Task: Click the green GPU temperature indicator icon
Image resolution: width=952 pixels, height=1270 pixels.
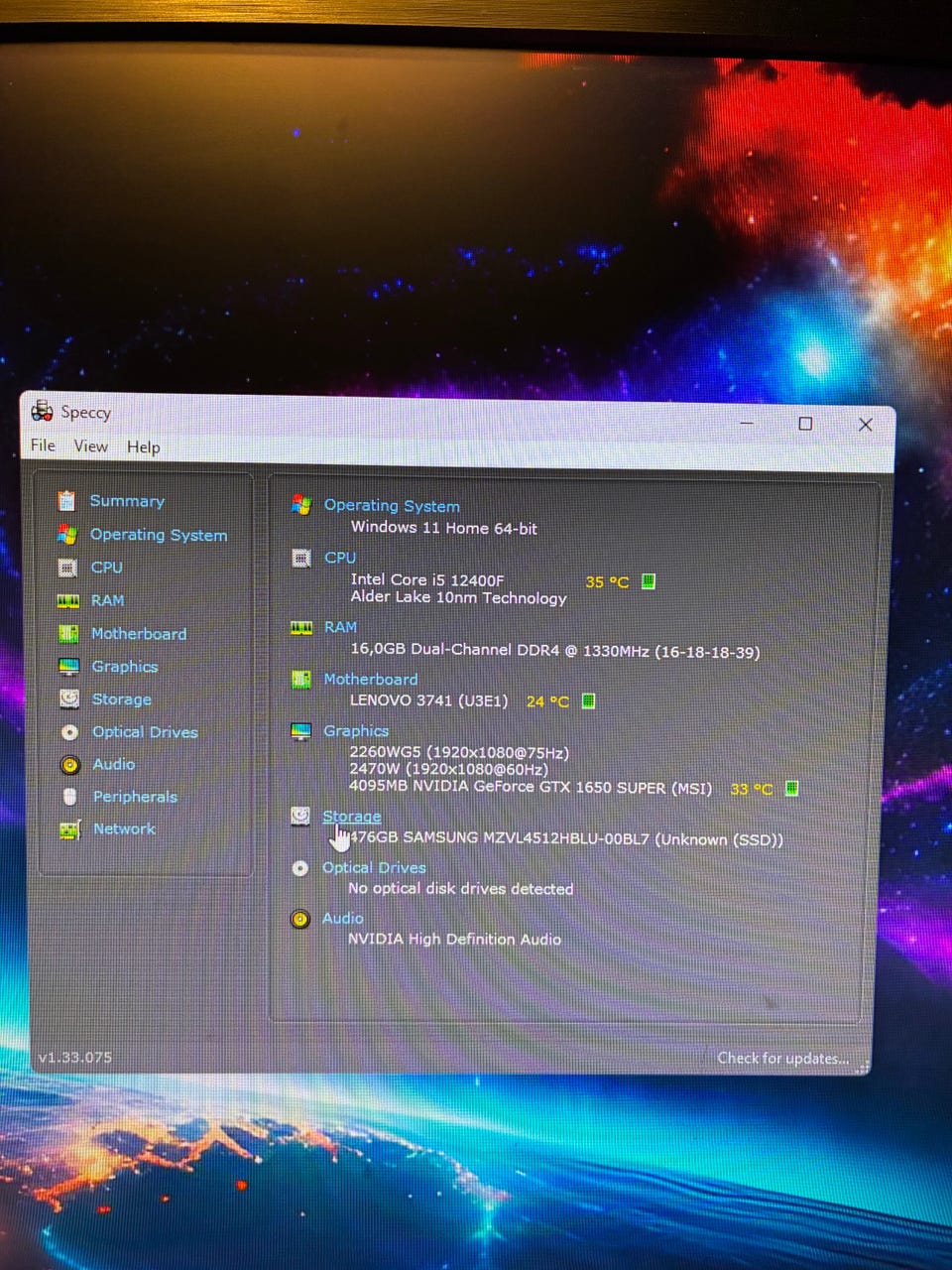Action: point(791,788)
